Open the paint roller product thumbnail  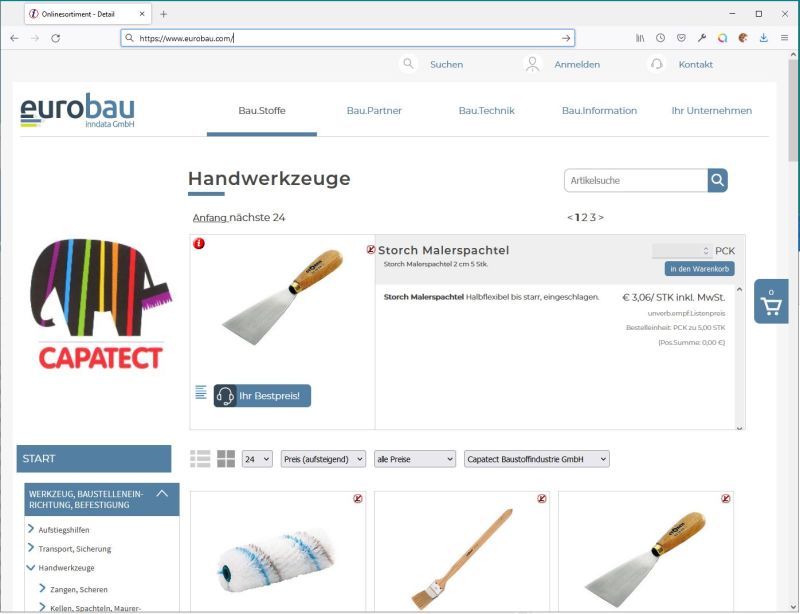[x=277, y=561]
